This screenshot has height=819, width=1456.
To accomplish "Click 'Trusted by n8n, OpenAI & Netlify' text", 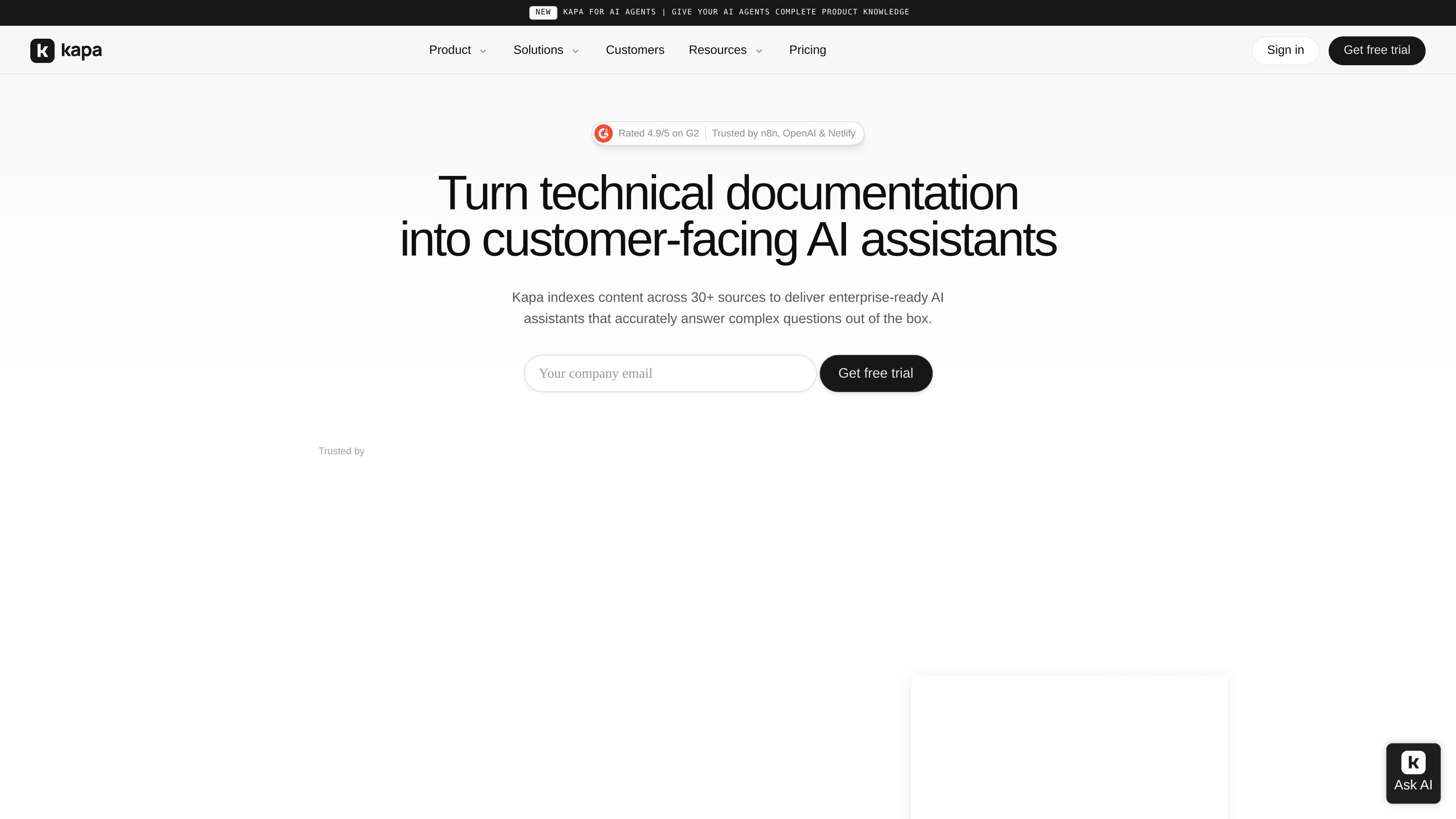I will [x=783, y=133].
